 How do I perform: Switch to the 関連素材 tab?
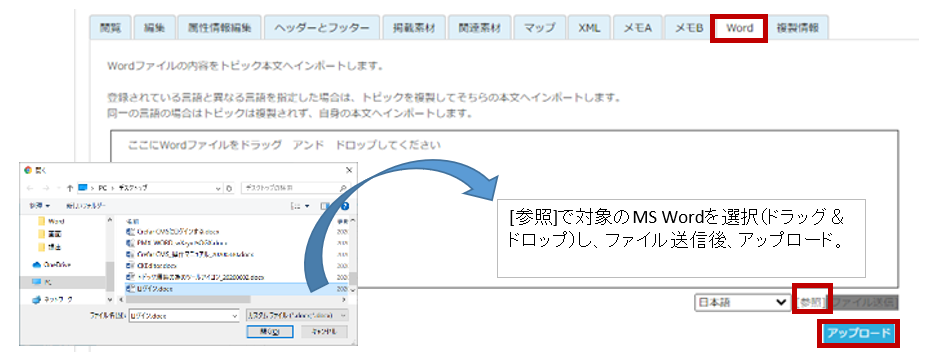click(x=480, y=28)
